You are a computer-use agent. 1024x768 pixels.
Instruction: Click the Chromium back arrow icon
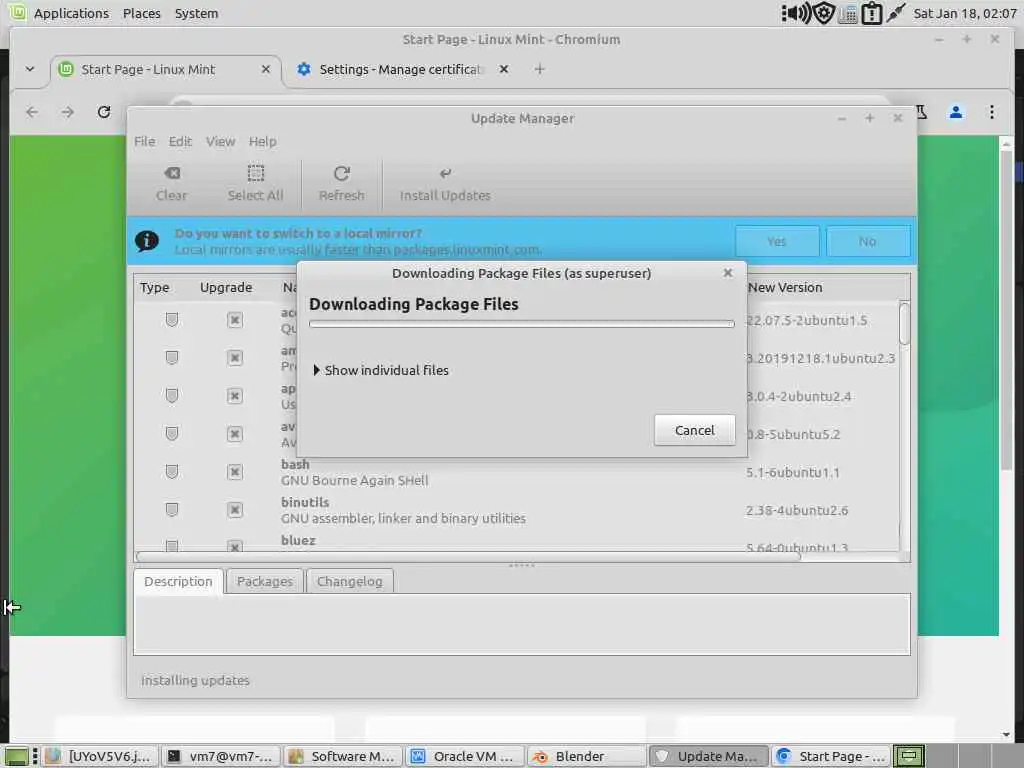31,112
